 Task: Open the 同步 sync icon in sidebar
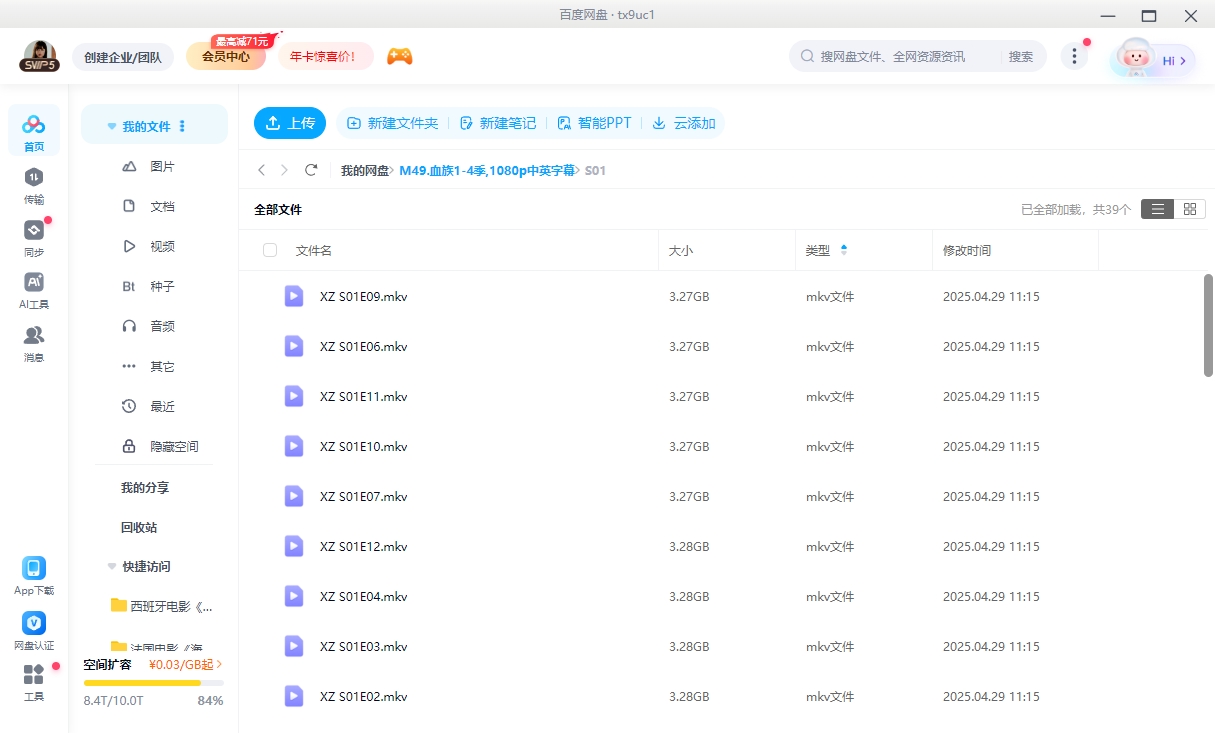click(x=34, y=237)
